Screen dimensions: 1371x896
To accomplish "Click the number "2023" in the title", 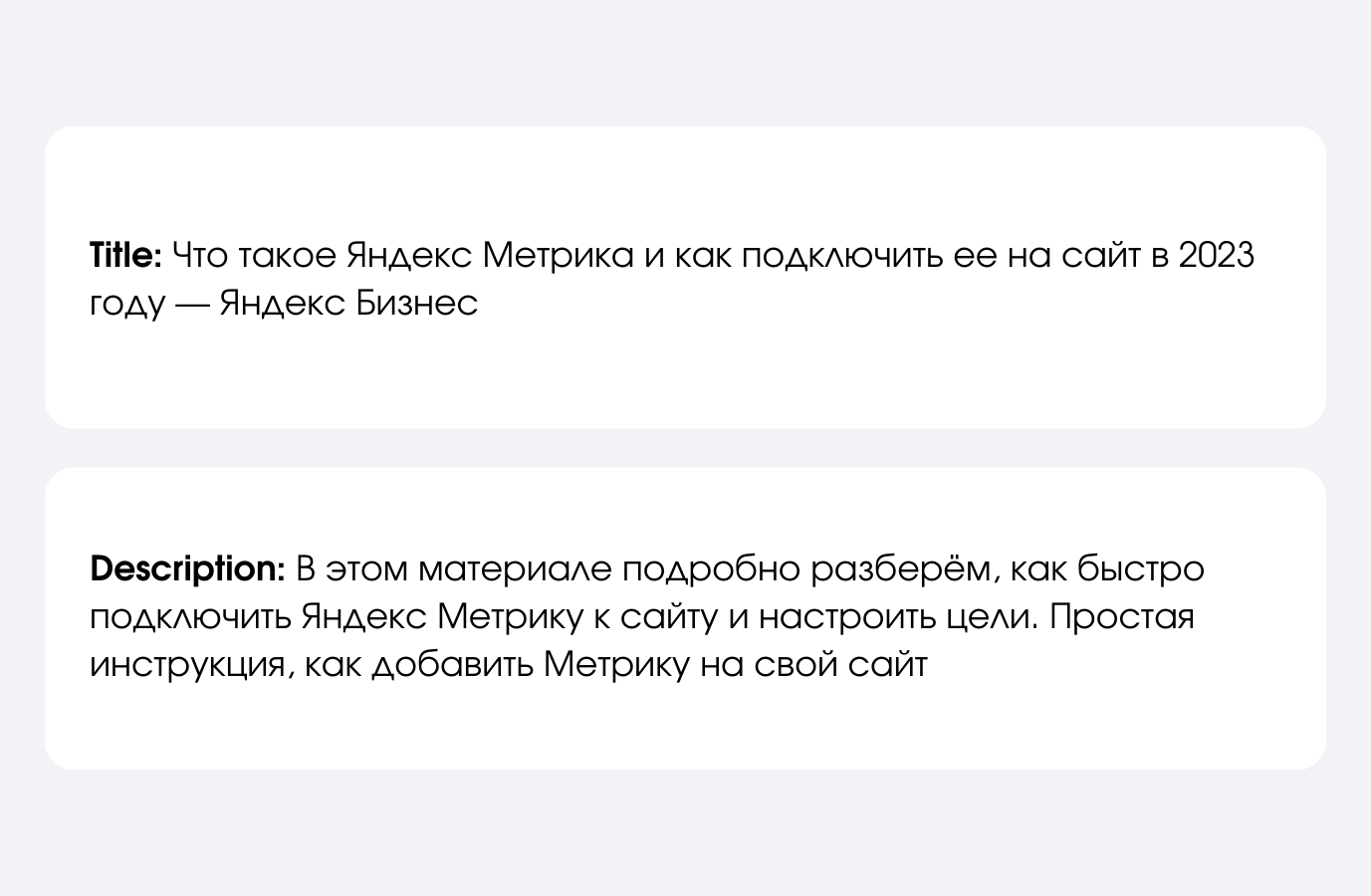I will tap(1217, 256).
